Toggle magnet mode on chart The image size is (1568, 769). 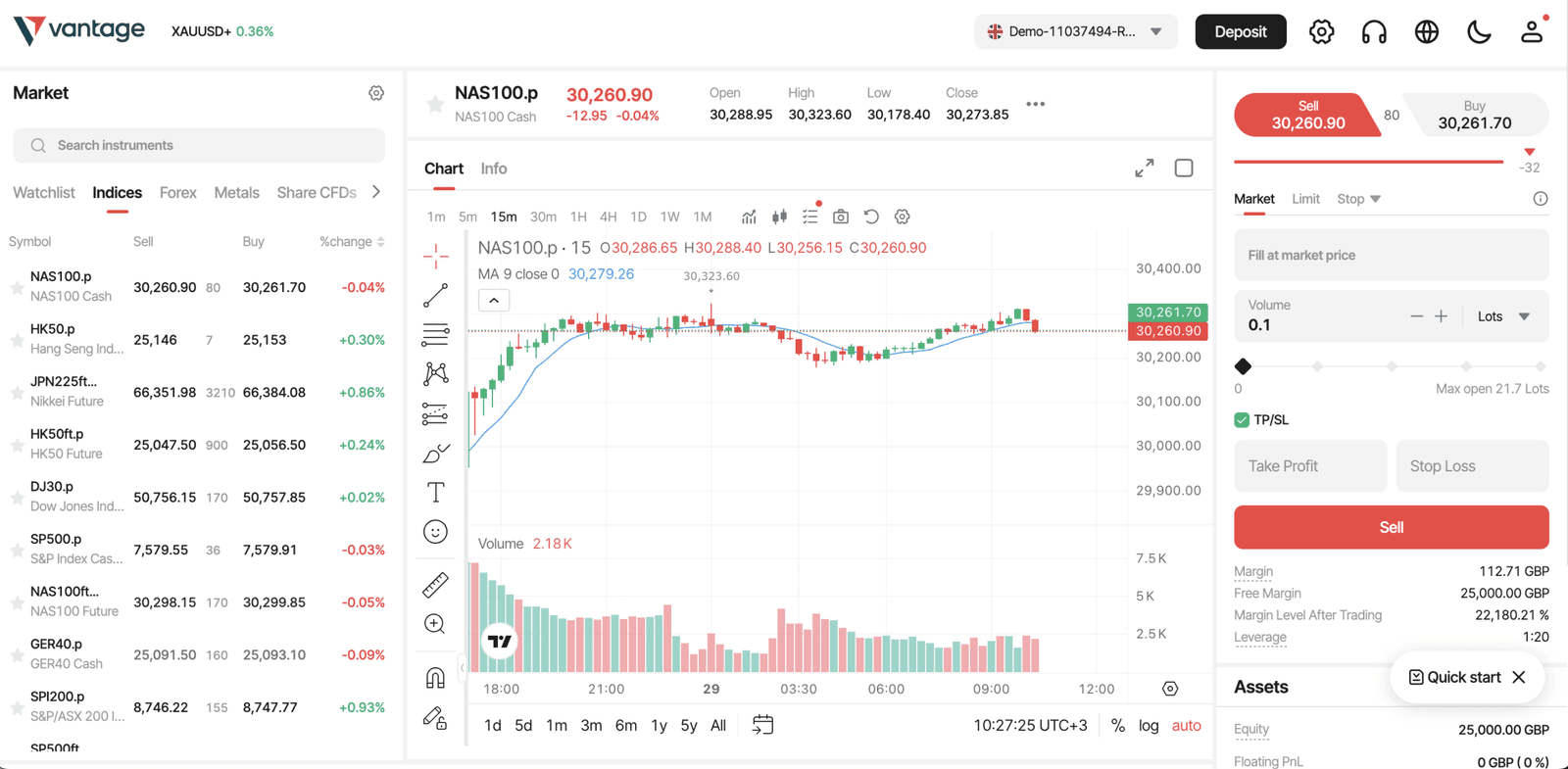436,677
